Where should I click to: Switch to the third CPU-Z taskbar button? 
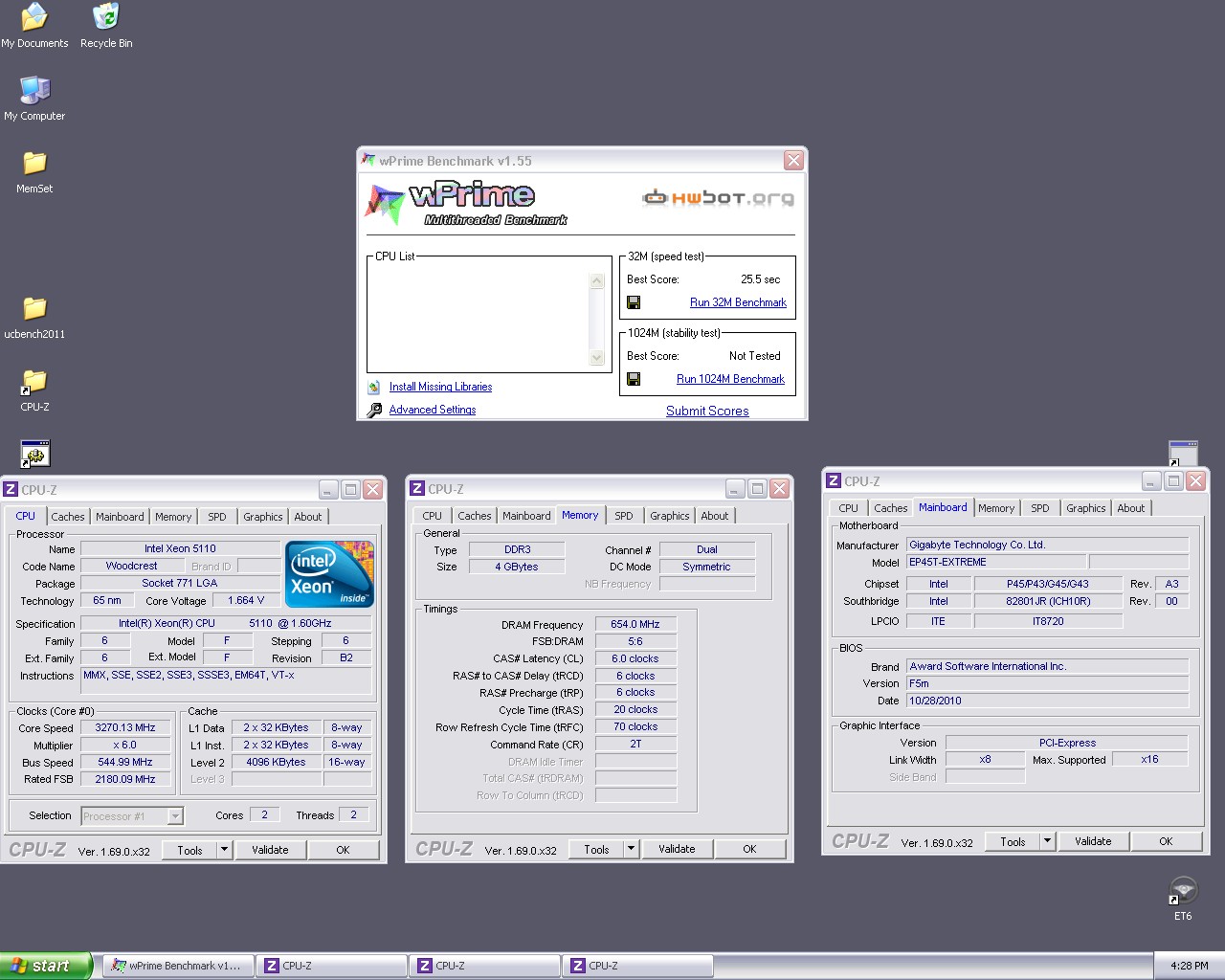coord(638,966)
